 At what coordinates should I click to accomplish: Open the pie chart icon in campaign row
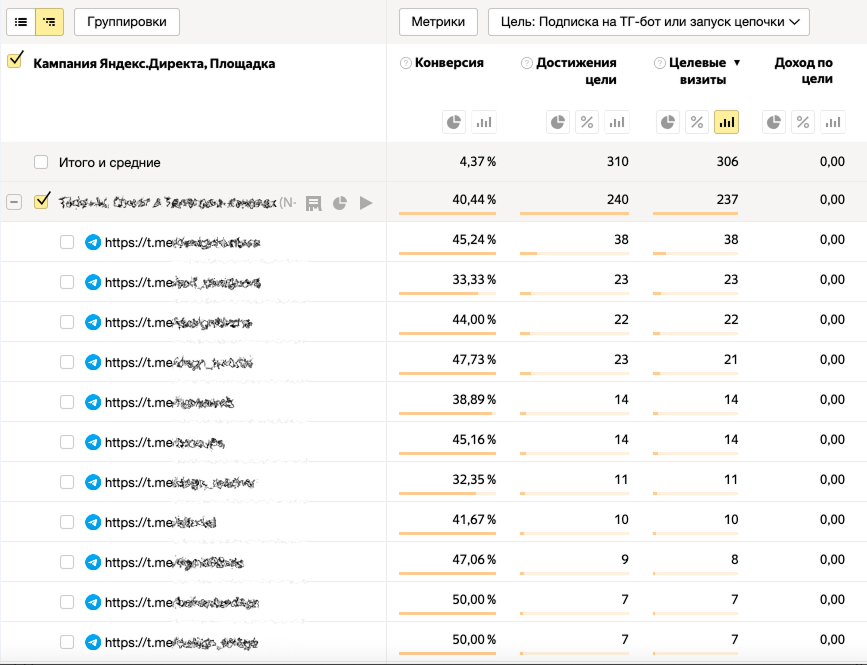(x=340, y=203)
